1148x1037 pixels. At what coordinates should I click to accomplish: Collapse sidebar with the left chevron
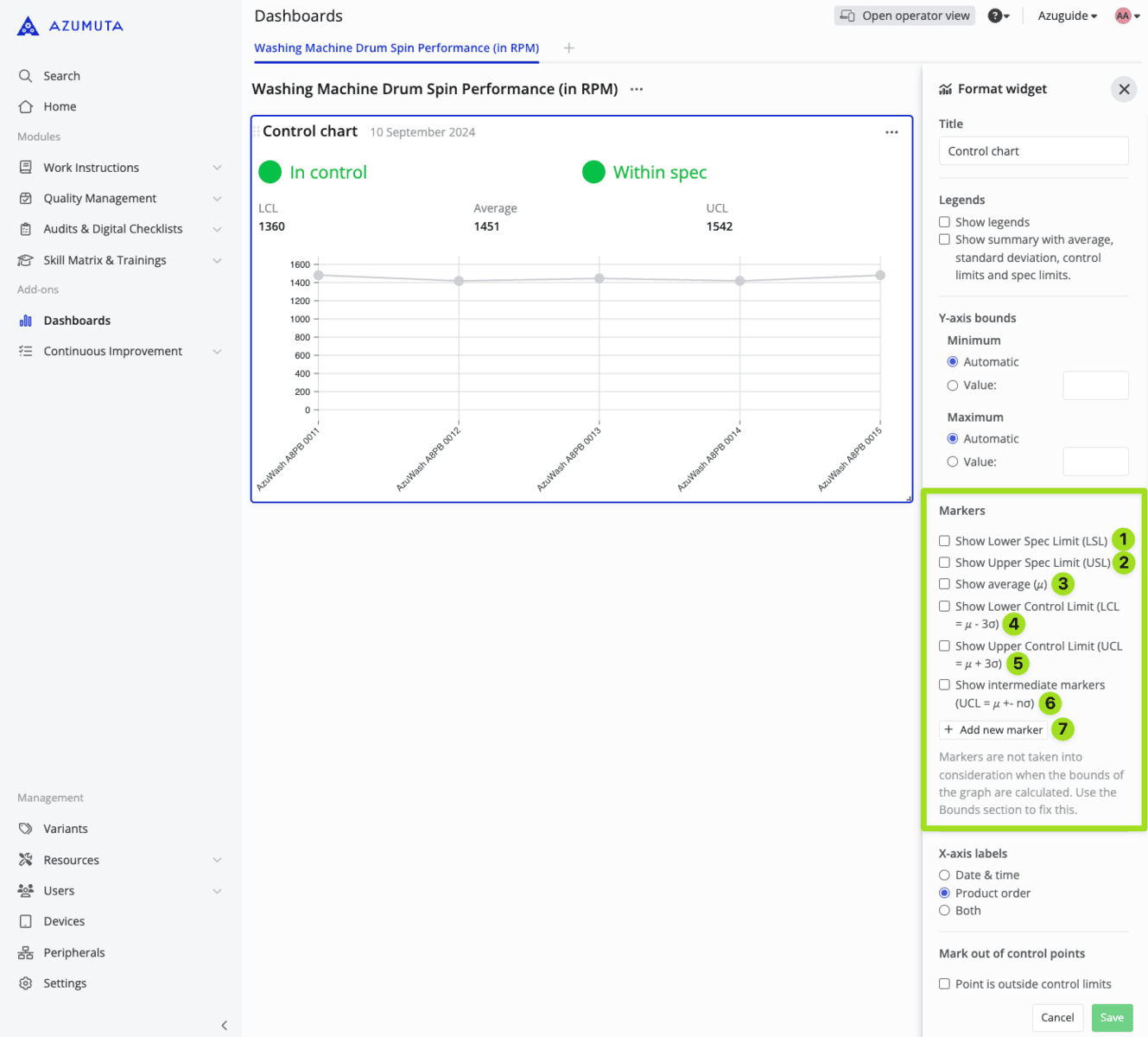click(x=224, y=1025)
